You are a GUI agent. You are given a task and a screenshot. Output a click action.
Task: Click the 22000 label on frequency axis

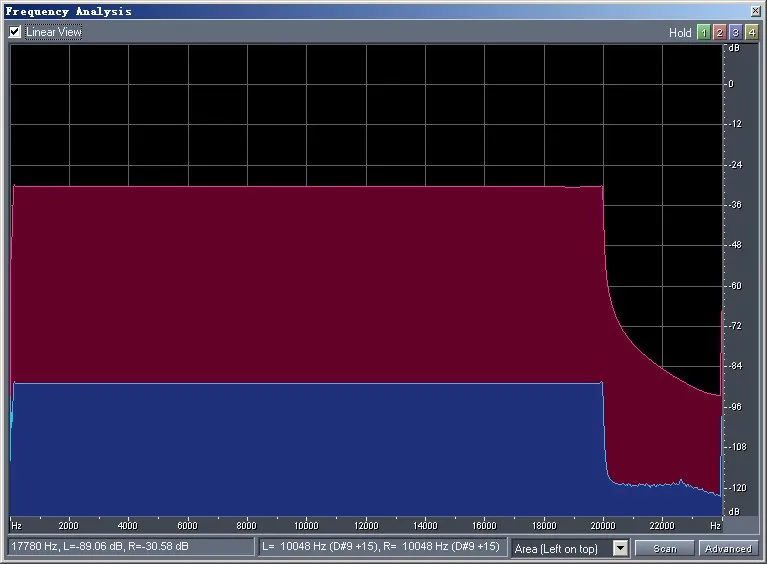point(662,525)
